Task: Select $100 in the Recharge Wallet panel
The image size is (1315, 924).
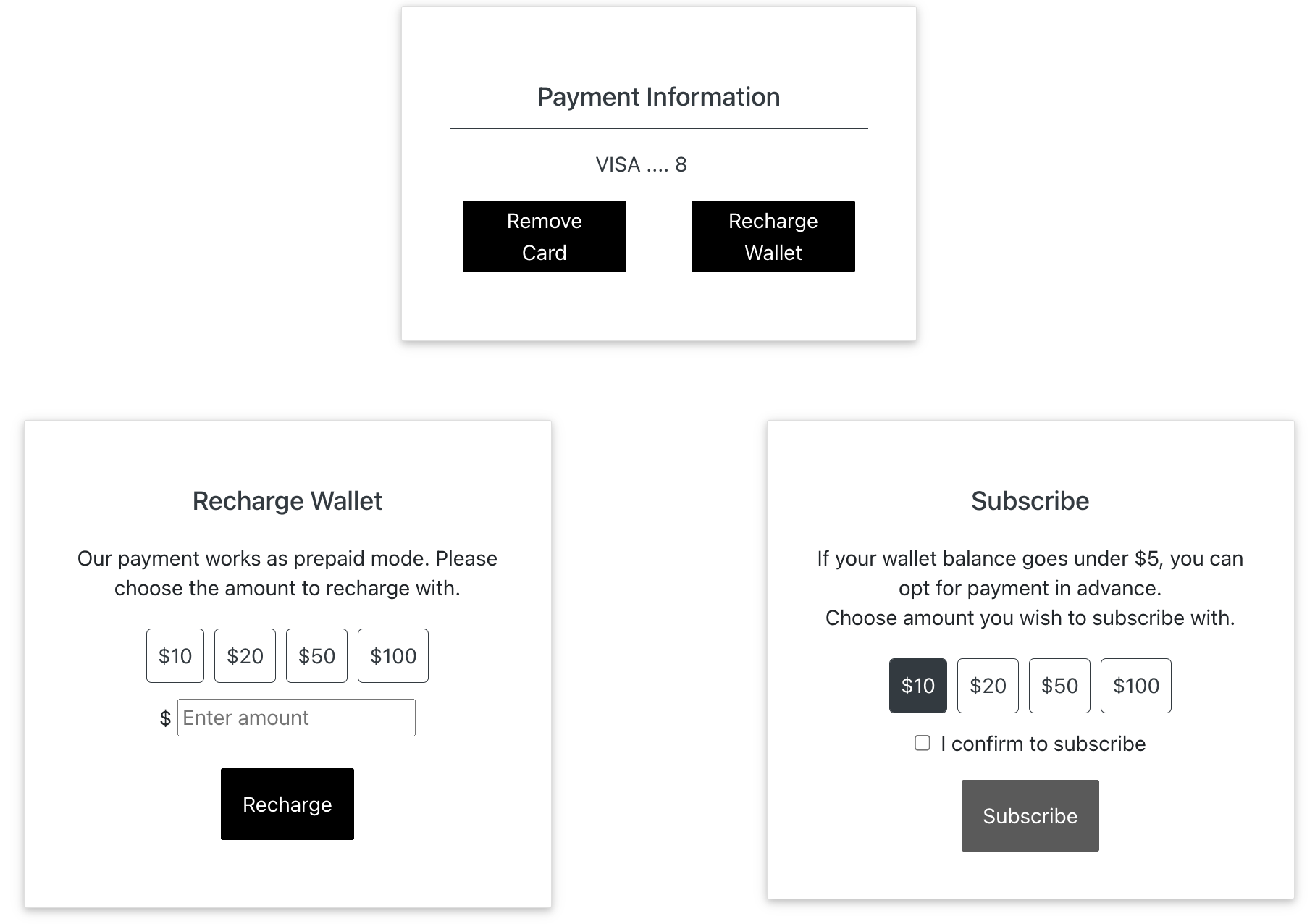Action: coord(392,655)
